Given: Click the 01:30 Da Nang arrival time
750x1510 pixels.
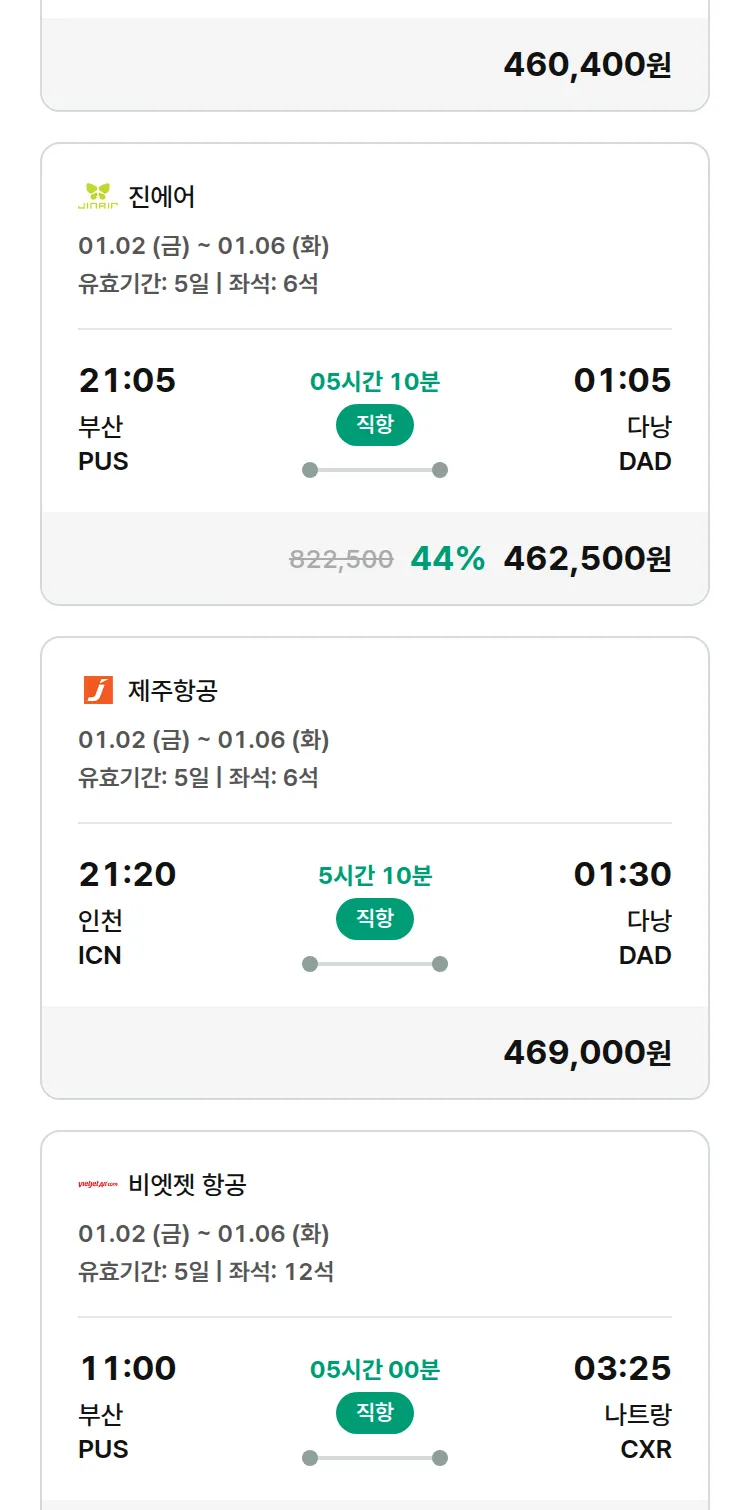Looking at the screenshot, I should [x=622, y=875].
